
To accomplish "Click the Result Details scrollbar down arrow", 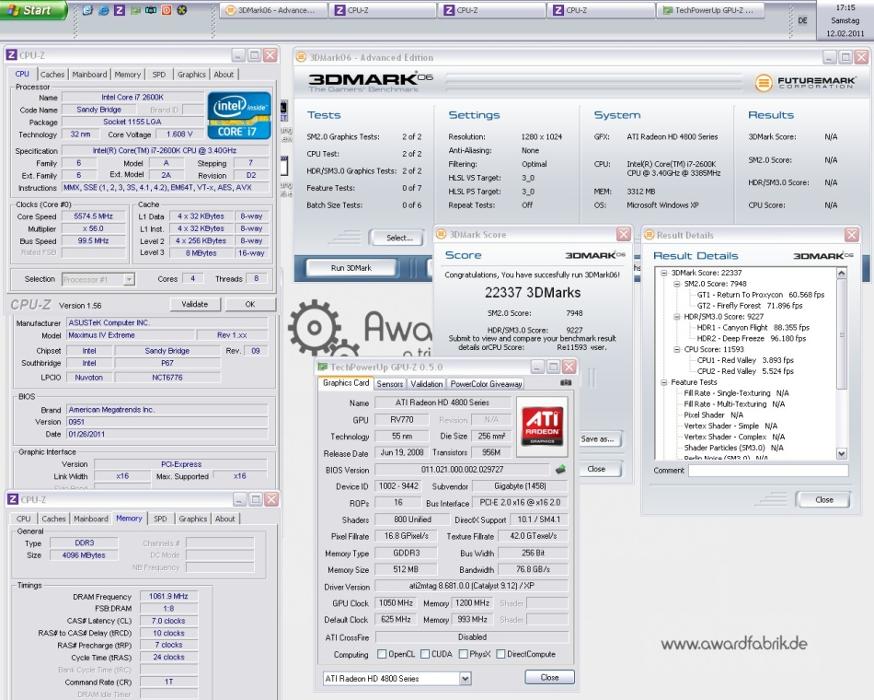I will 842,454.
